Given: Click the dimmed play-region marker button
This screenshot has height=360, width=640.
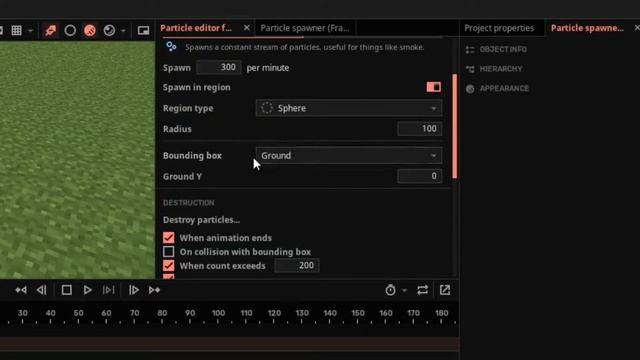Looking at the screenshot, I should click(x=108, y=290).
